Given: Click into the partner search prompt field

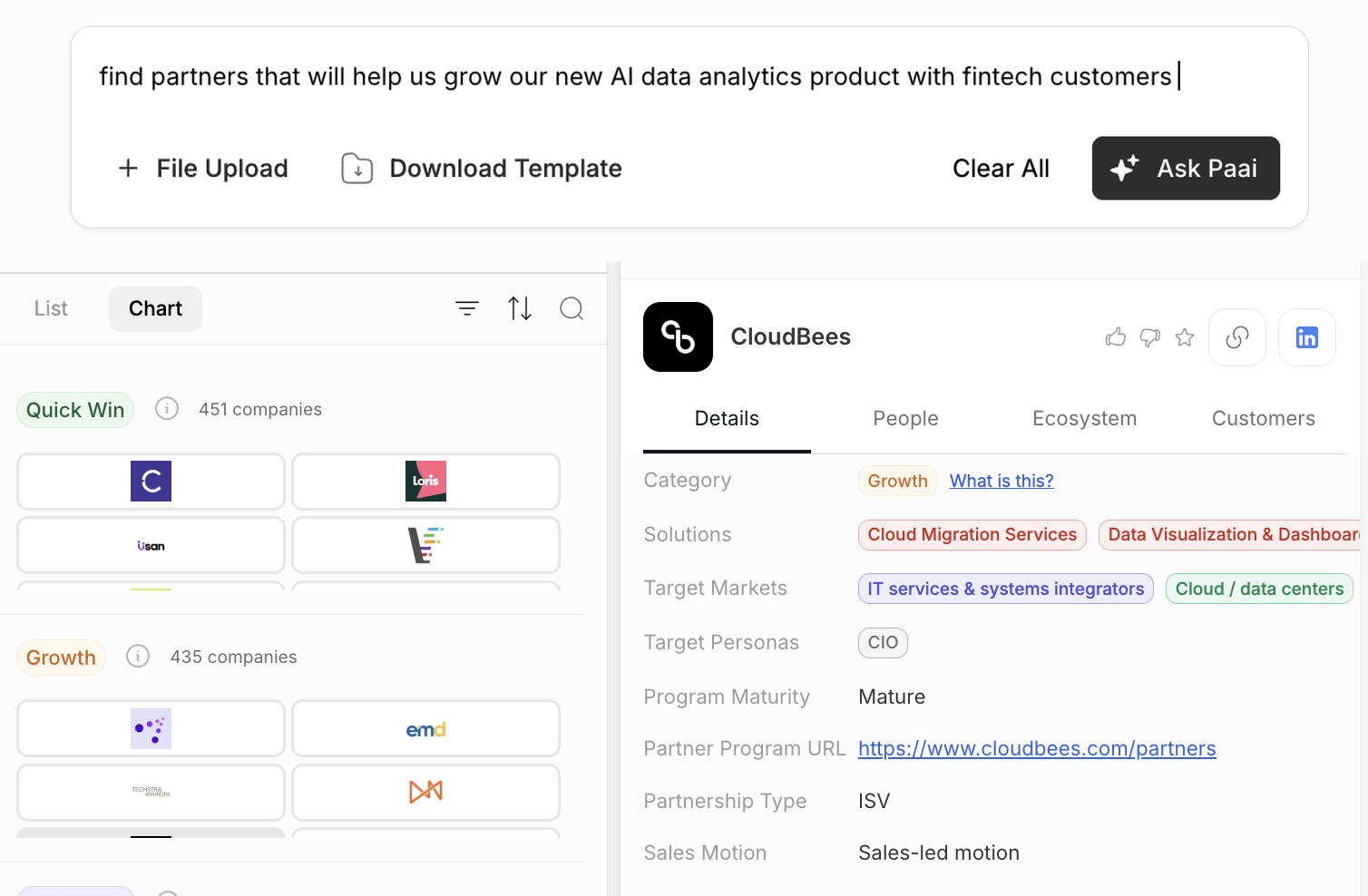Looking at the screenshot, I should pyautogui.click(x=640, y=77).
